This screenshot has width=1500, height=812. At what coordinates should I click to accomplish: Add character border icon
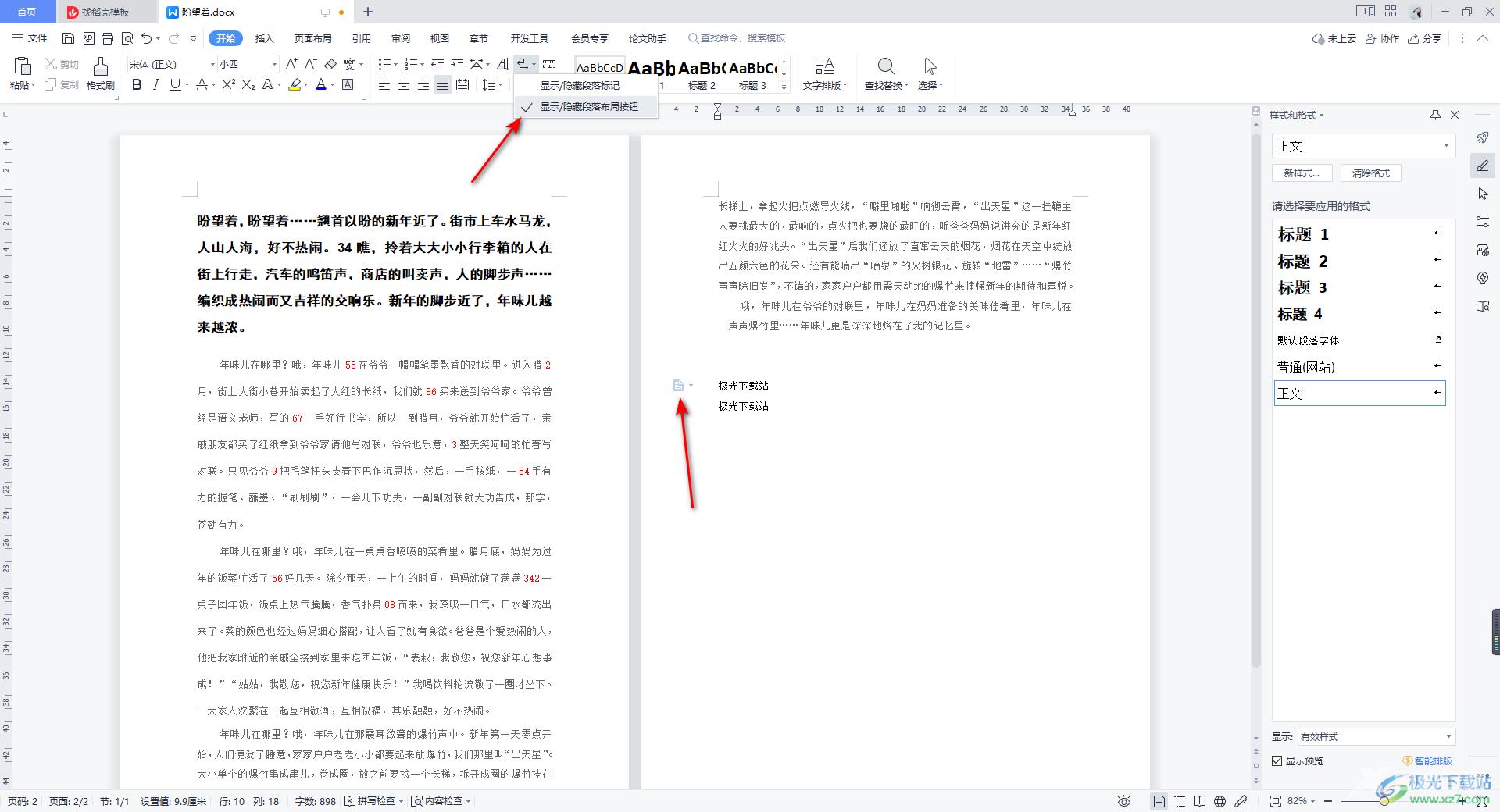click(348, 84)
